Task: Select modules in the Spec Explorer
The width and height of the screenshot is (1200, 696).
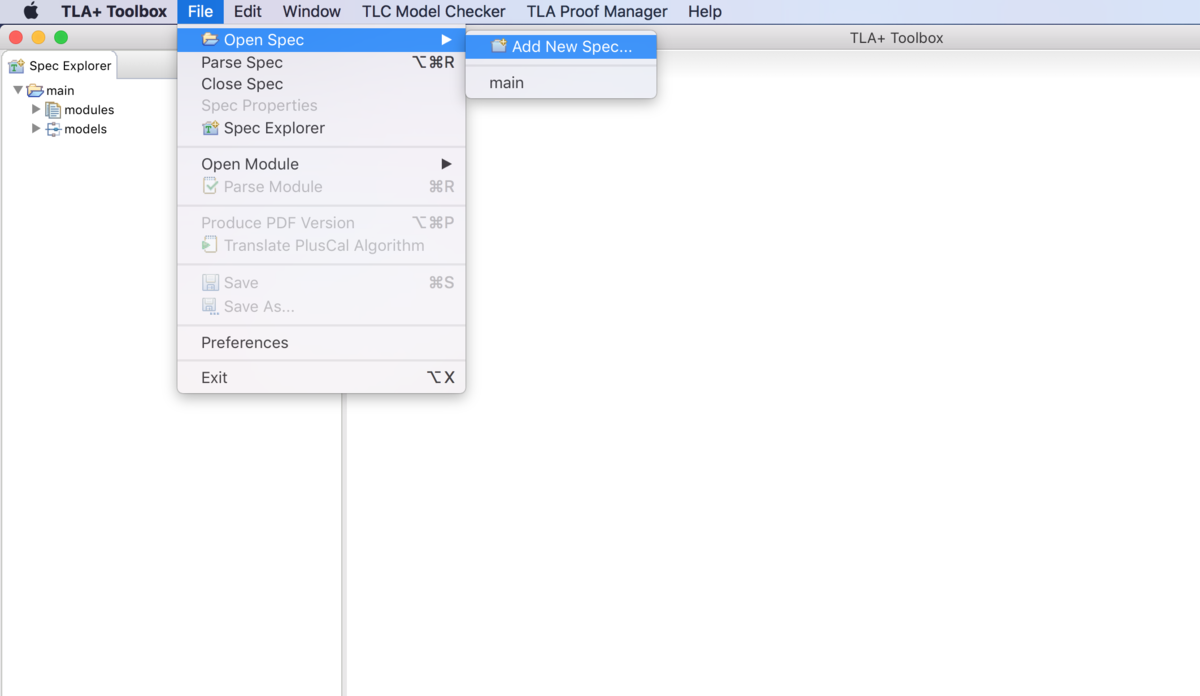Action: 89,110
